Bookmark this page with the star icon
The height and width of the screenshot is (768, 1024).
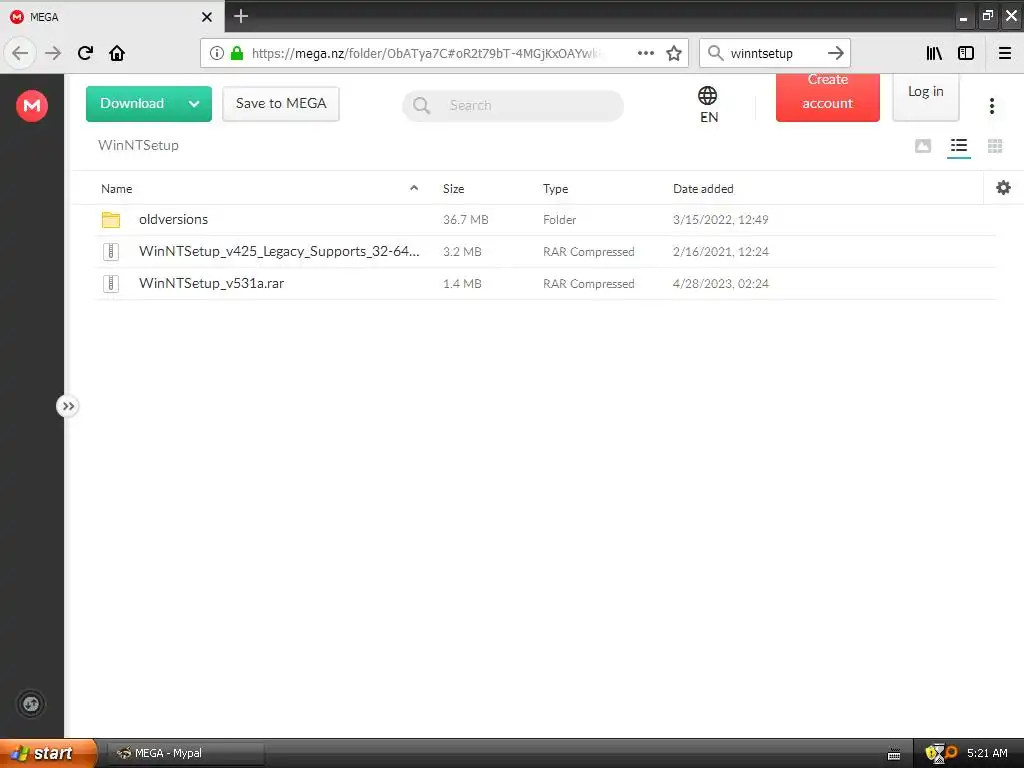(x=674, y=53)
